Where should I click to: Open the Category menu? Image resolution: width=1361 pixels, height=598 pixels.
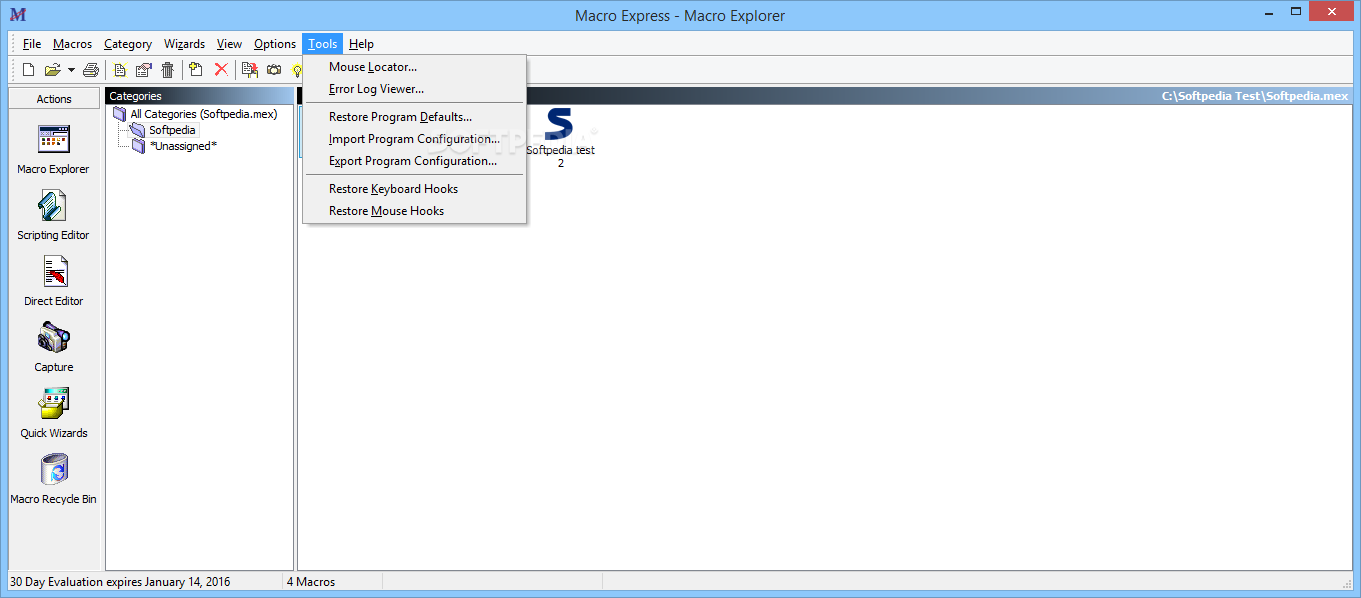click(x=128, y=44)
